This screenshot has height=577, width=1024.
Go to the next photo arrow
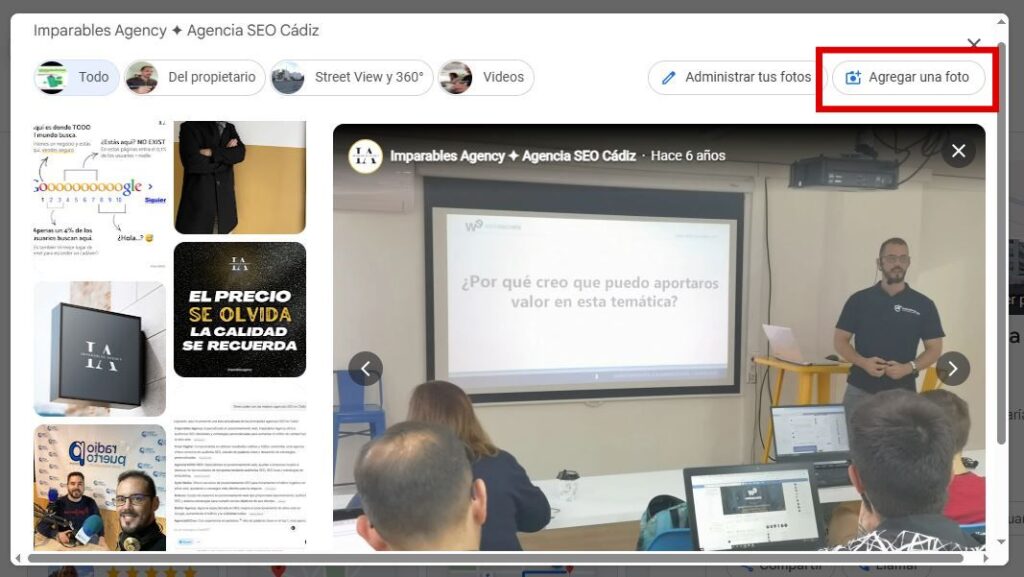click(x=952, y=369)
